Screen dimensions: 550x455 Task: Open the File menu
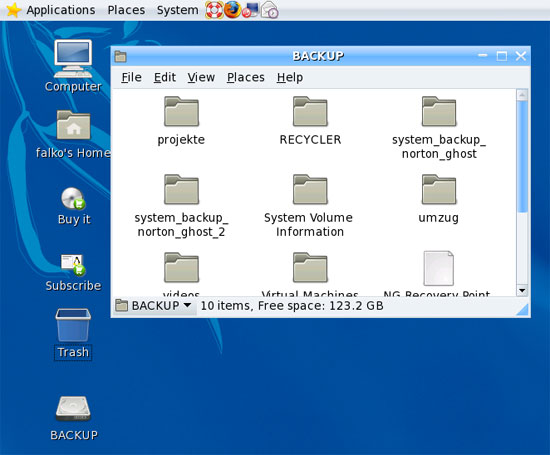pos(132,77)
